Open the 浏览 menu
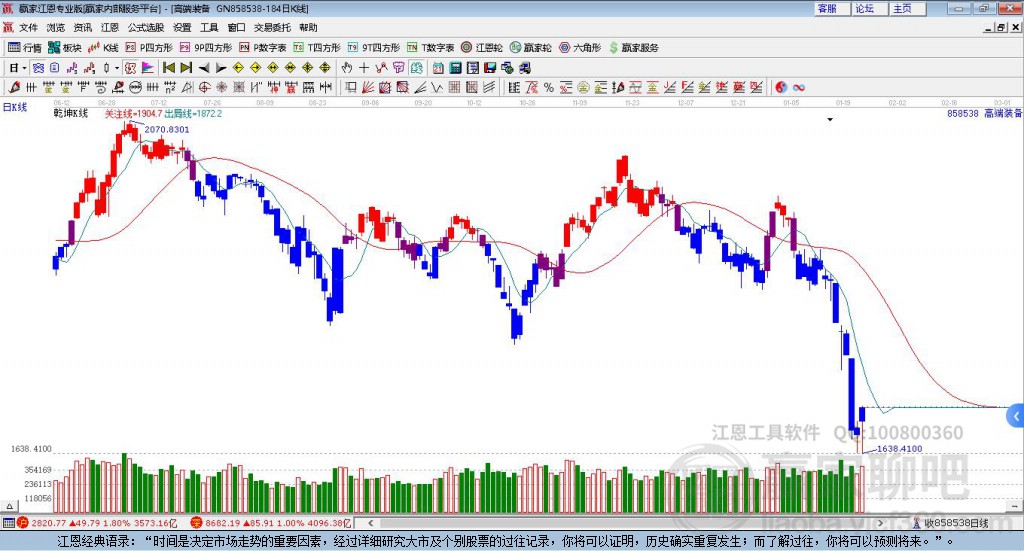The width and height of the screenshot is (1024, 551). point(56,27)
